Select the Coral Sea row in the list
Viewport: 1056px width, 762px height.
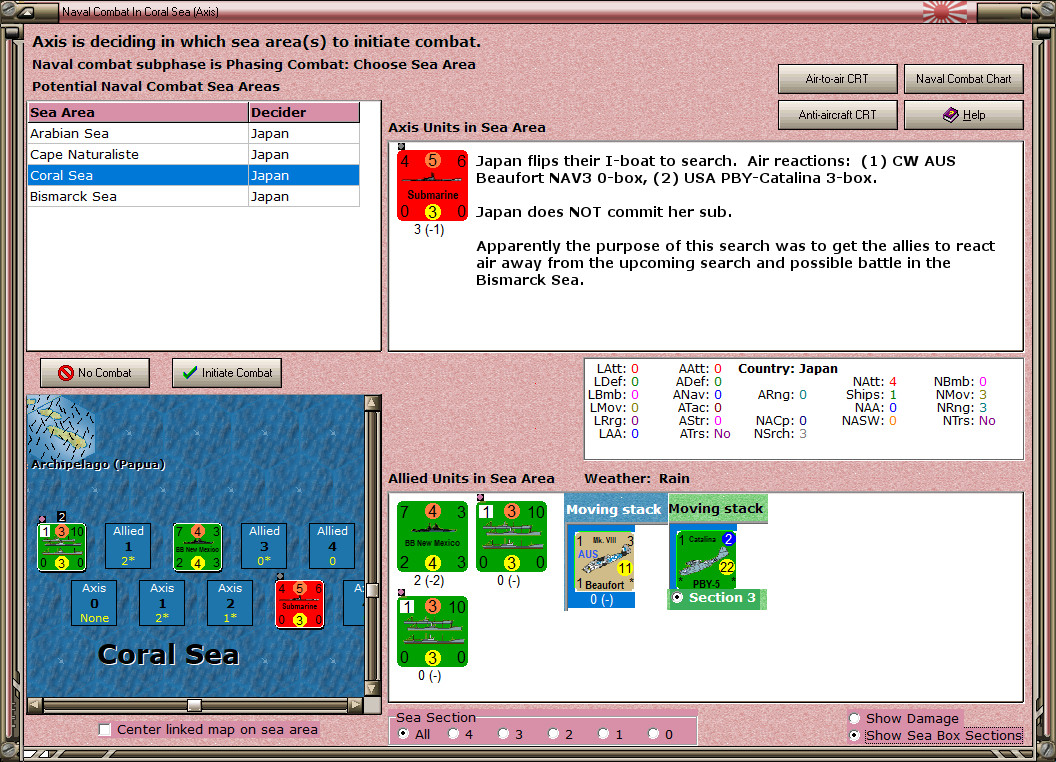pos(193,175)
